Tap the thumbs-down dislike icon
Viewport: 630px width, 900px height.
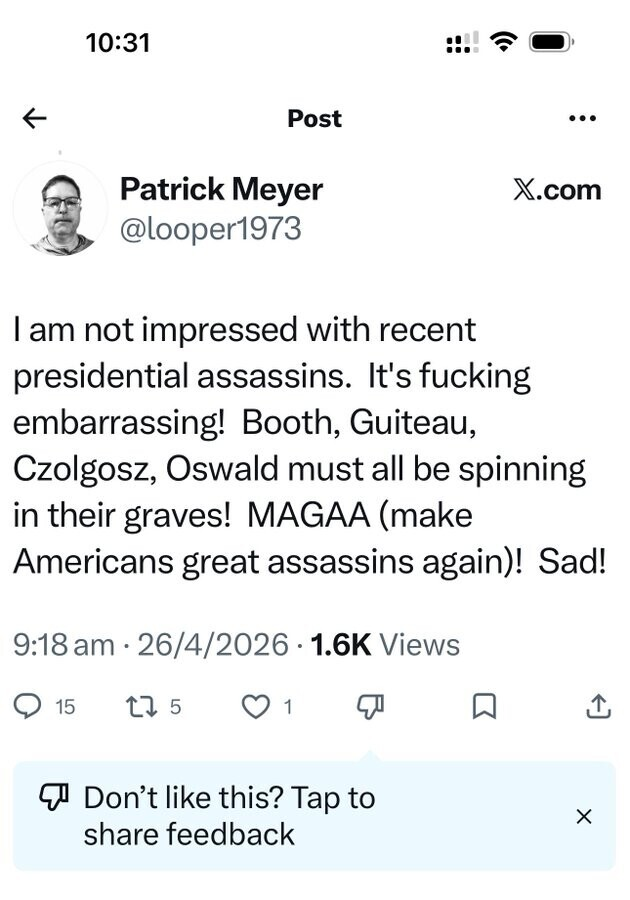[x=370, y=707]
